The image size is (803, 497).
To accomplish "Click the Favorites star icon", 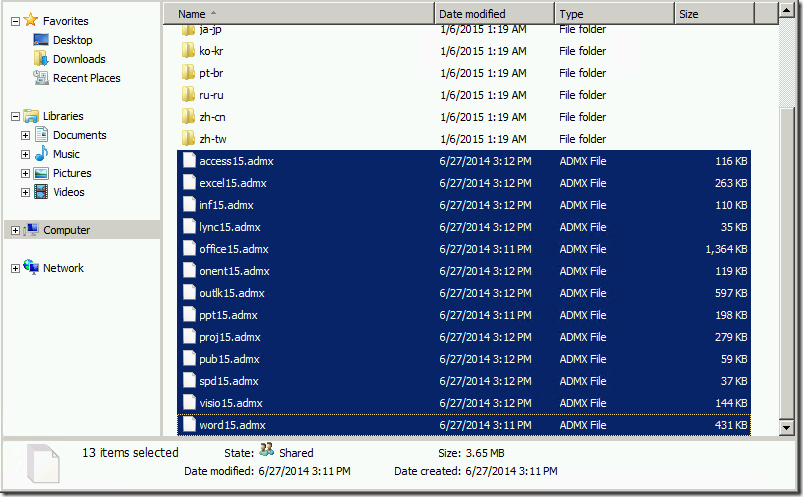I will (31, 20).
